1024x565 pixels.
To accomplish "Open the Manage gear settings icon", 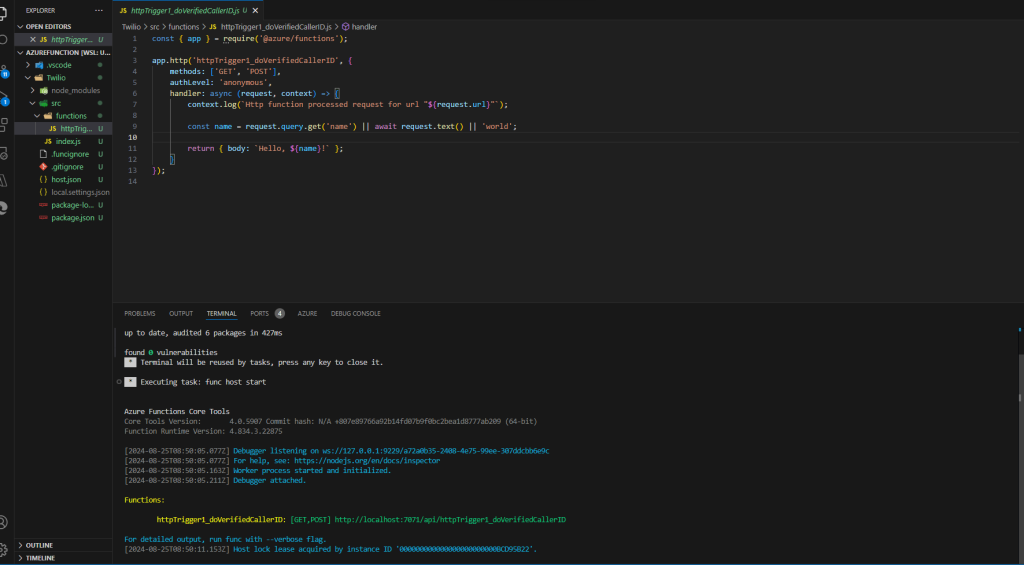I will 3,549.
